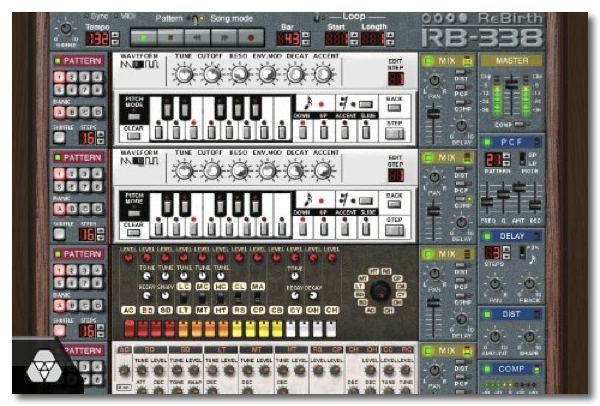Click the first orange step button on the 808
600x406 pixels.
183,329
